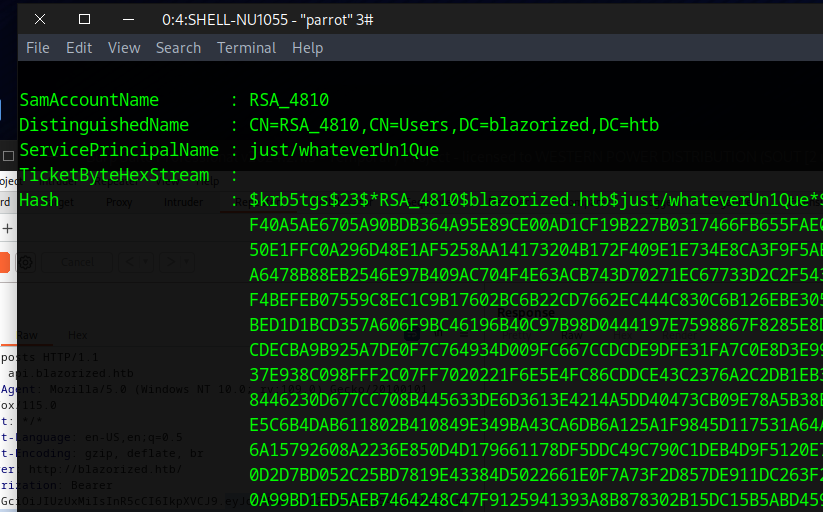Open Burp request settings gear icon
This screenshot has height=512, width=823.
pos(26,262)
